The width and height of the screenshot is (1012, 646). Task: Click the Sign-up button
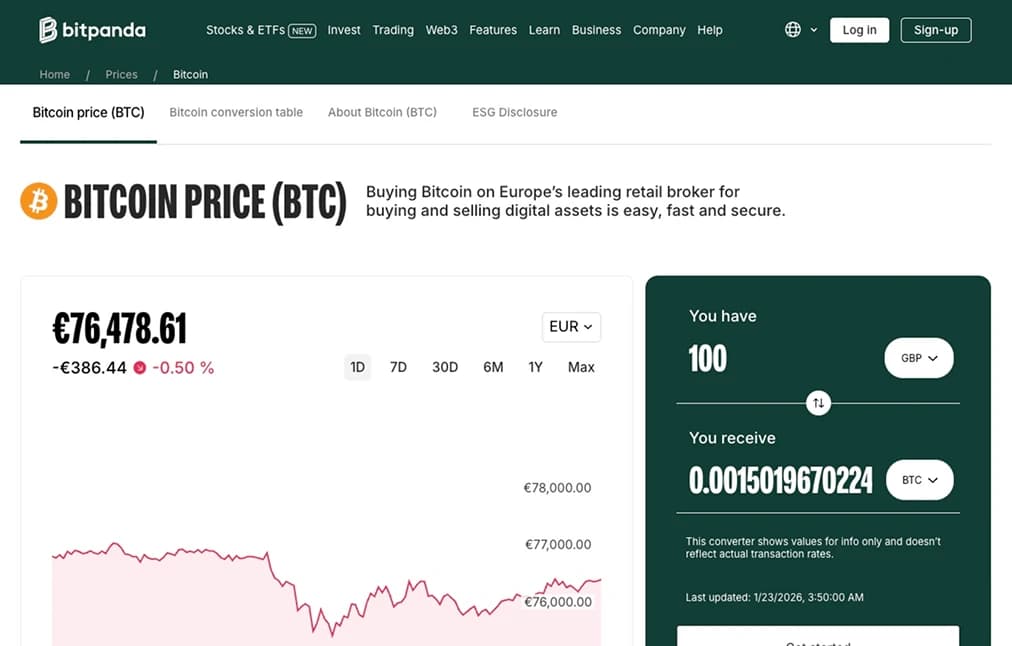coord(935,29)
